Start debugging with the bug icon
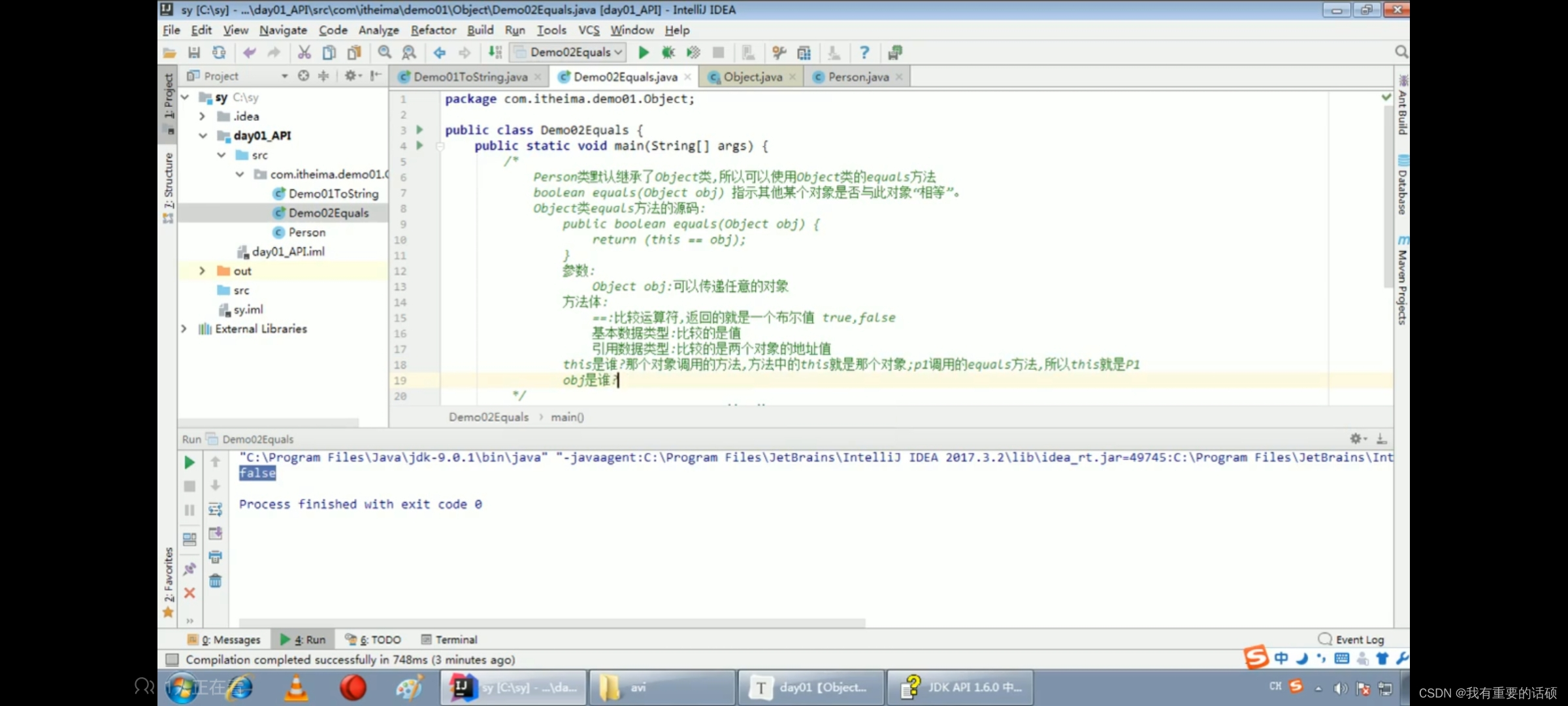 click(x=668, y=52)
